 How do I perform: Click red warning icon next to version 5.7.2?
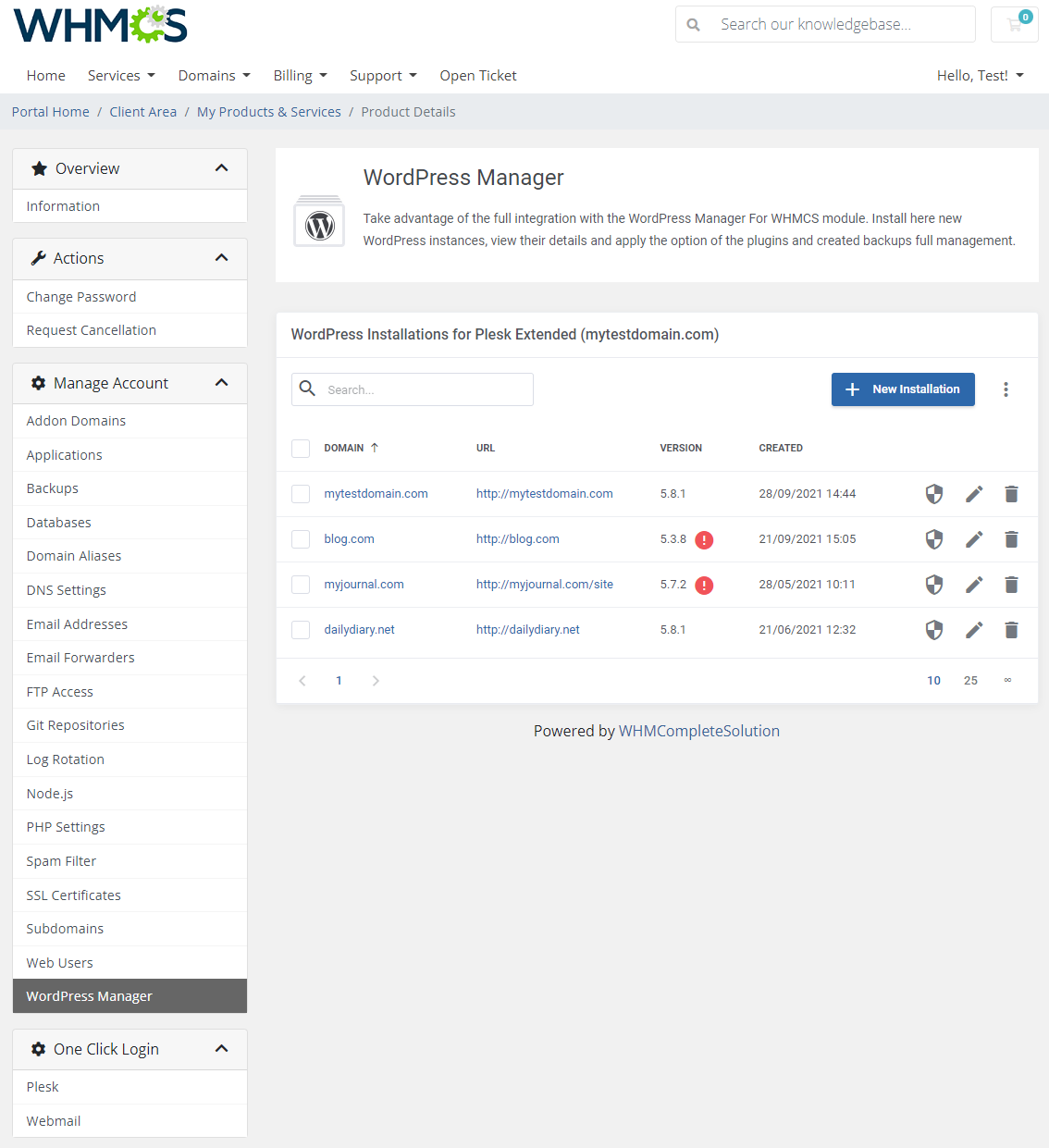tap(704, 586)
